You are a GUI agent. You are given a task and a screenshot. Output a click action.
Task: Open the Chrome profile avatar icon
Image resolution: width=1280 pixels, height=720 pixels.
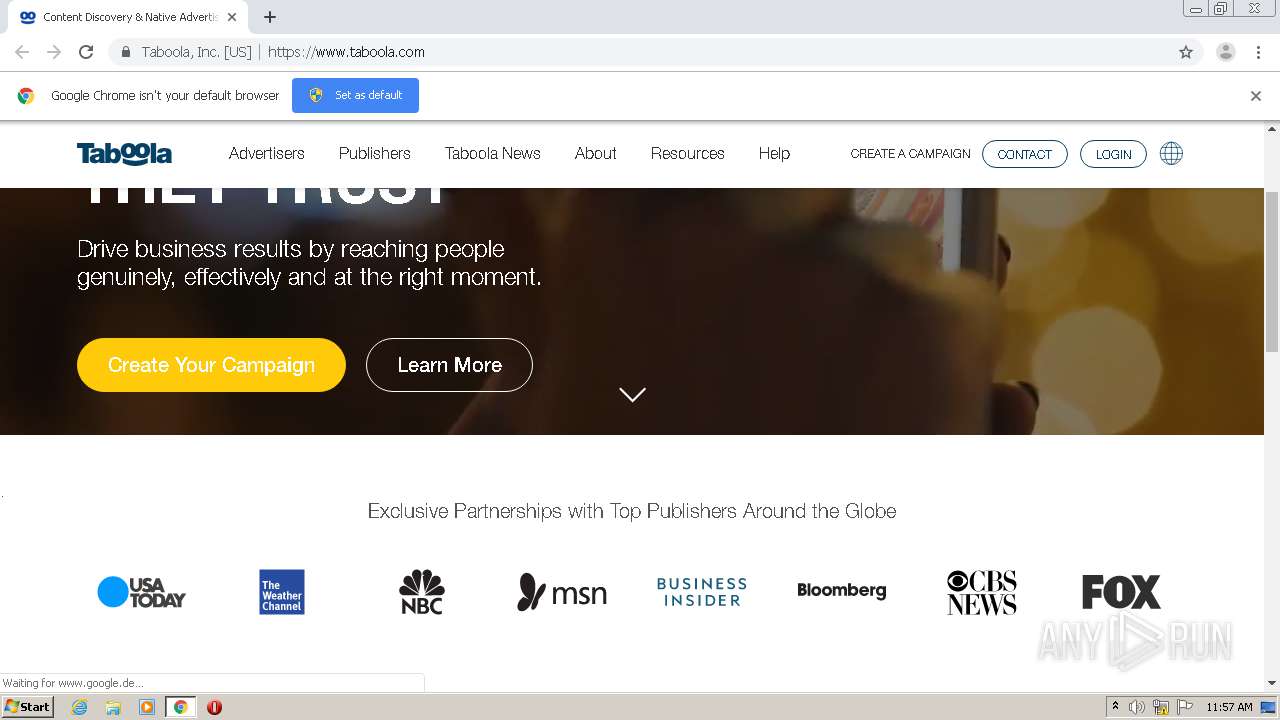pos(1226,52)
